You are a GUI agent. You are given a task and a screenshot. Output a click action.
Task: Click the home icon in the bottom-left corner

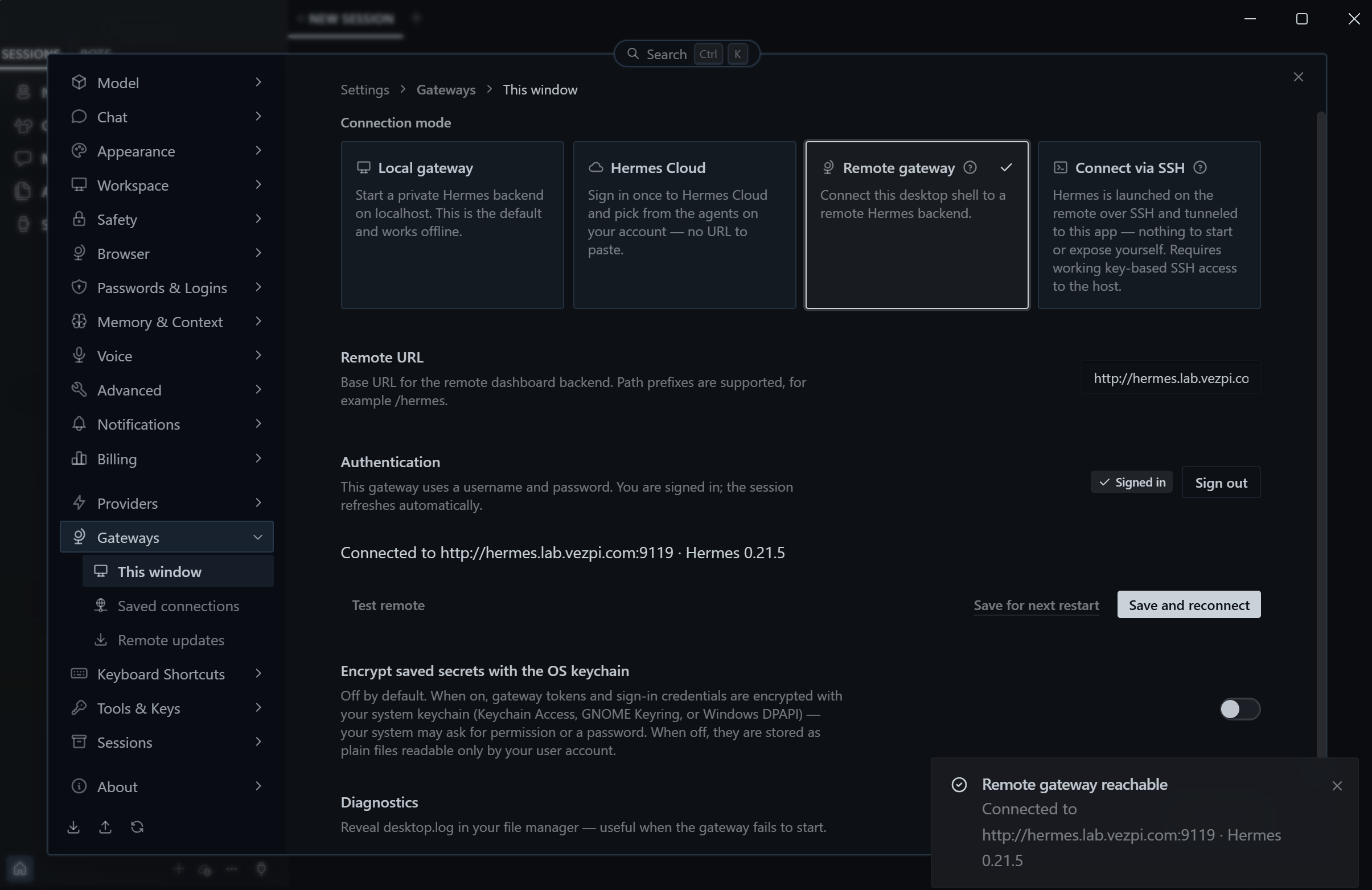(x=19, y=868)
